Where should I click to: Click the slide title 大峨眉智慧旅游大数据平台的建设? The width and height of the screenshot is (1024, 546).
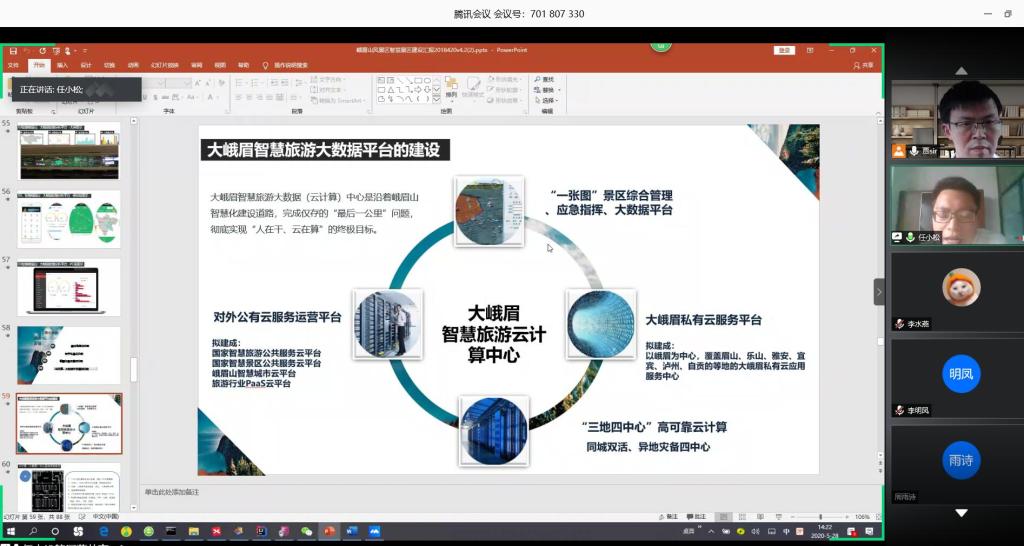click(x=325, y=150)
